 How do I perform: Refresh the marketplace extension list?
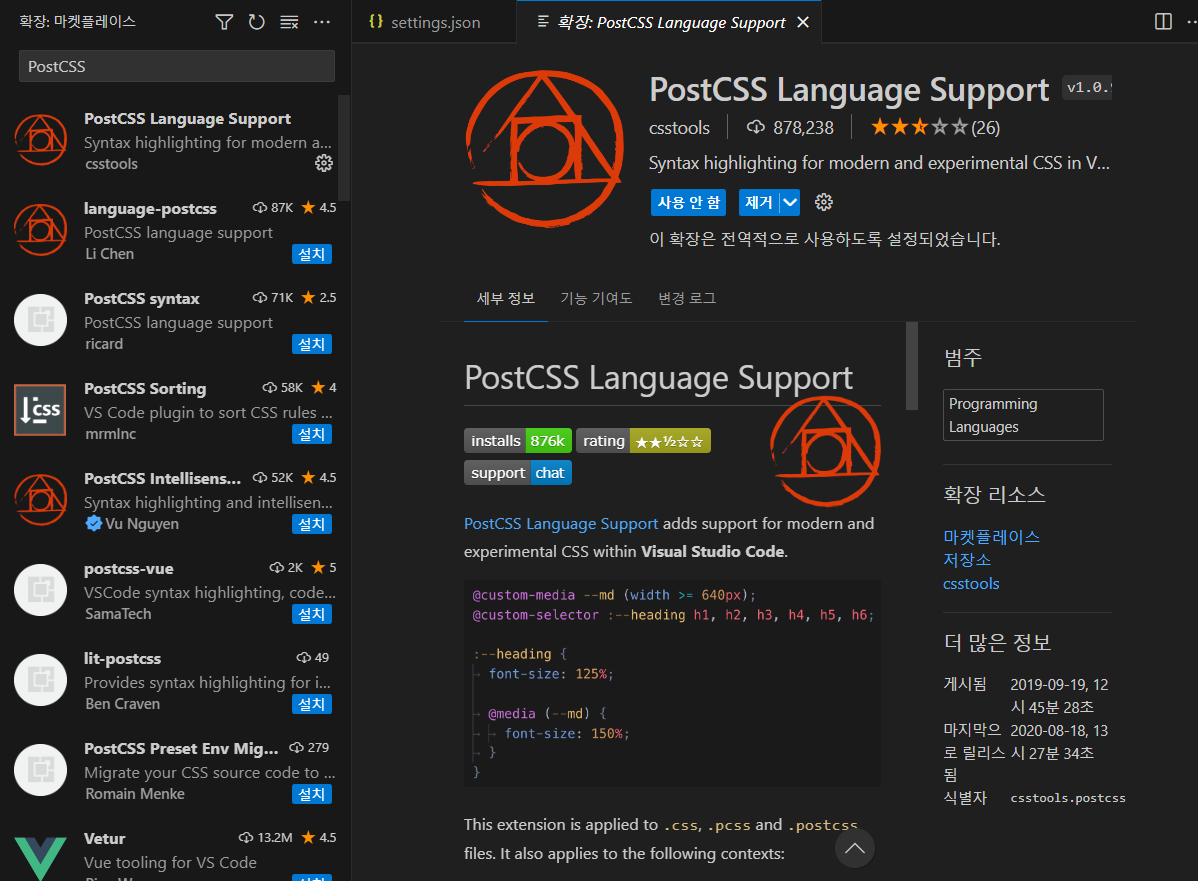coord(257,22)
